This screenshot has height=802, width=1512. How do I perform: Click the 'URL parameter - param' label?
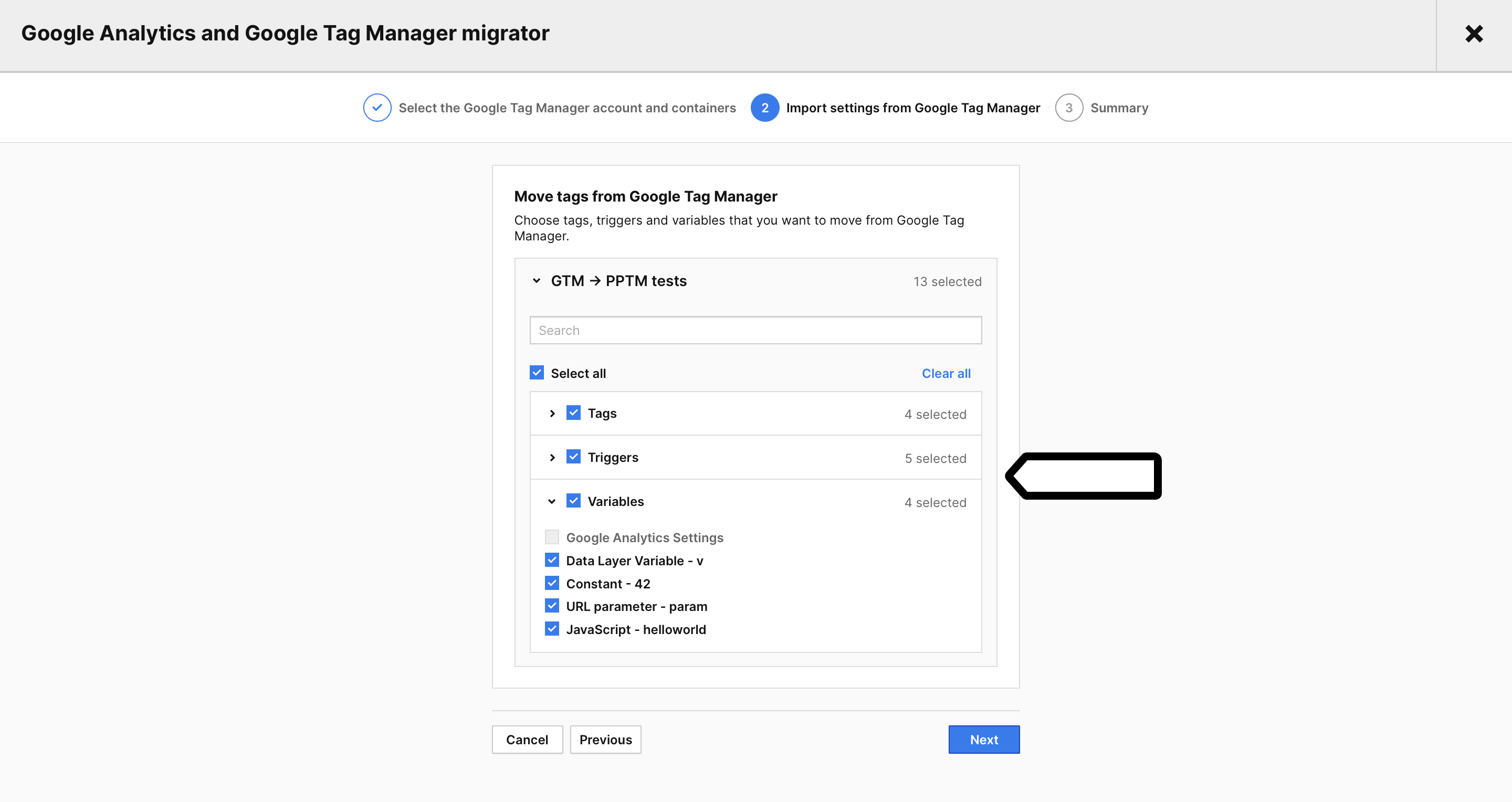(x=636, y=607)
